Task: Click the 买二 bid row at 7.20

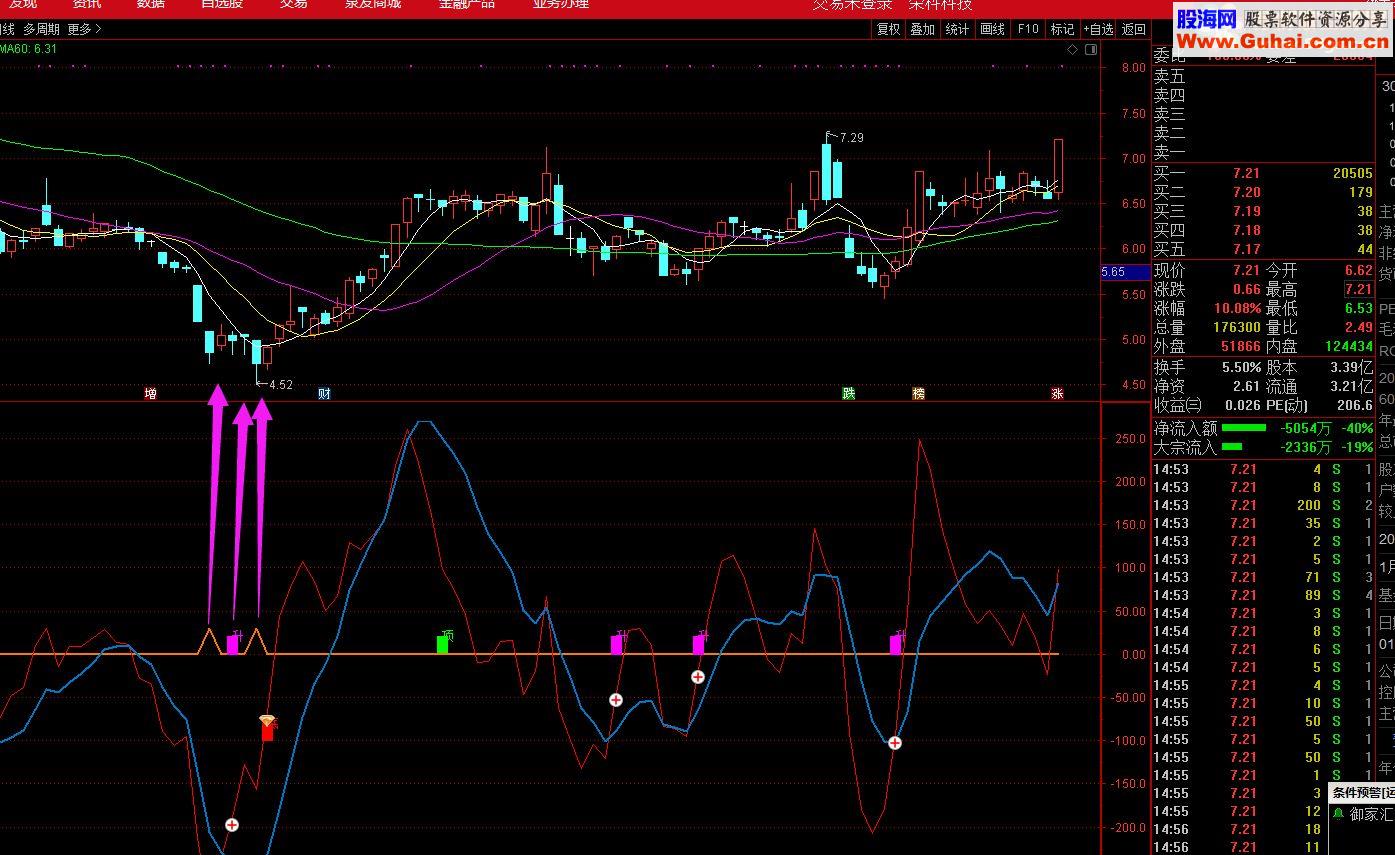Action: point(1264,192)
